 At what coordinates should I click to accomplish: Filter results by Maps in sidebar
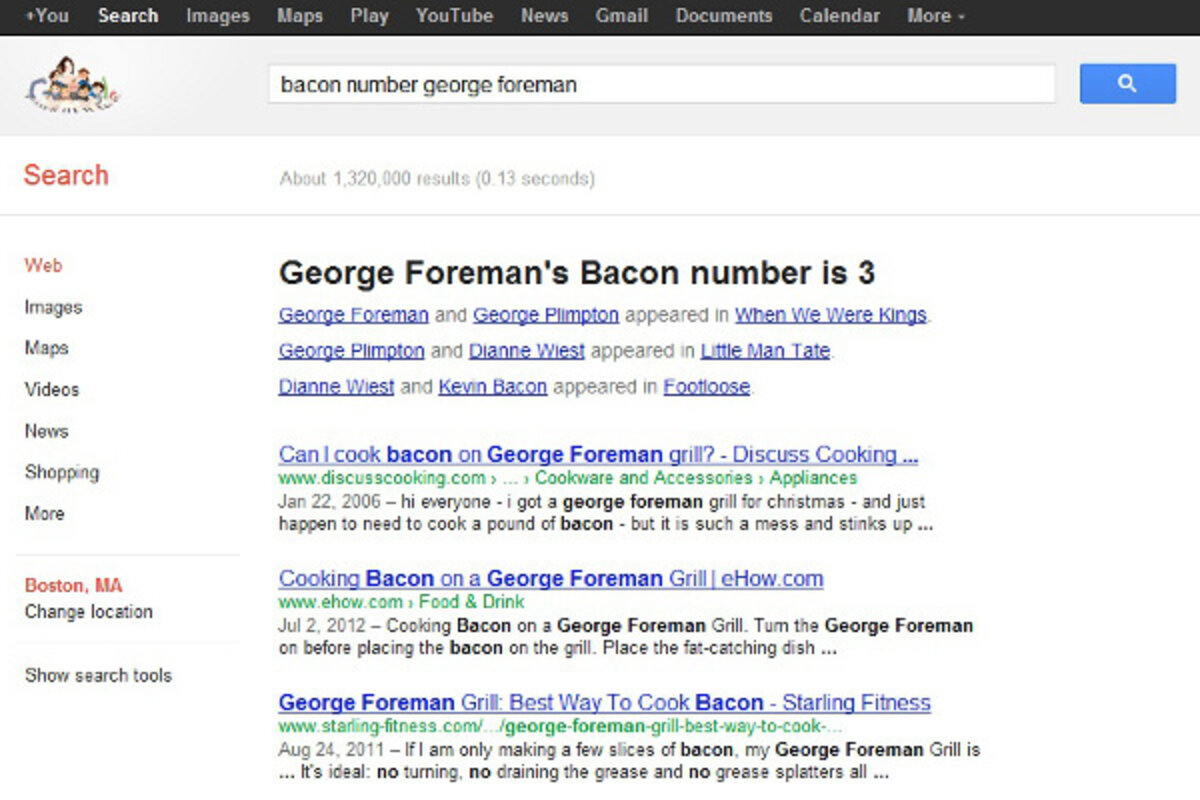click(46, 348)
